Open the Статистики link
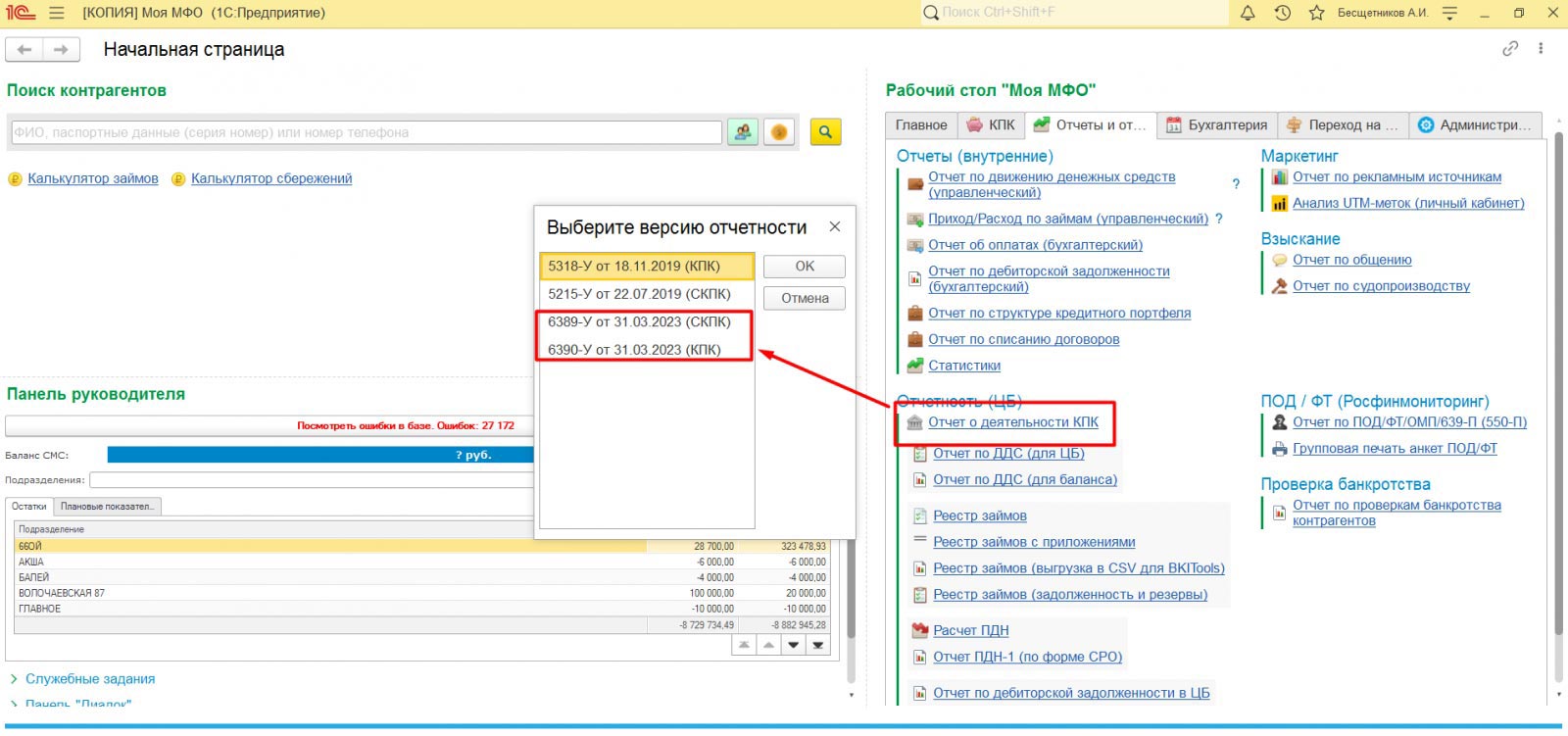 tap(964, 366)
